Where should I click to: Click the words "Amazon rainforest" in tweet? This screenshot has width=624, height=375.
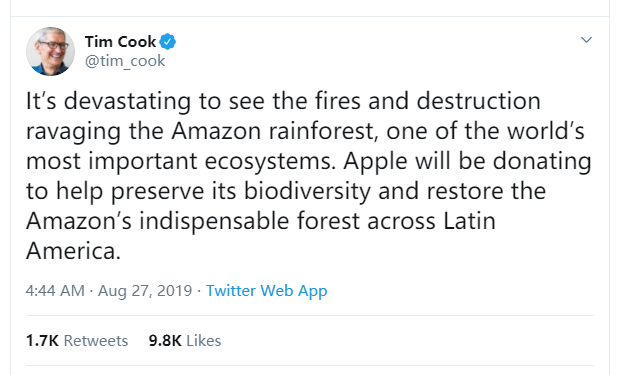click(273, 131)
